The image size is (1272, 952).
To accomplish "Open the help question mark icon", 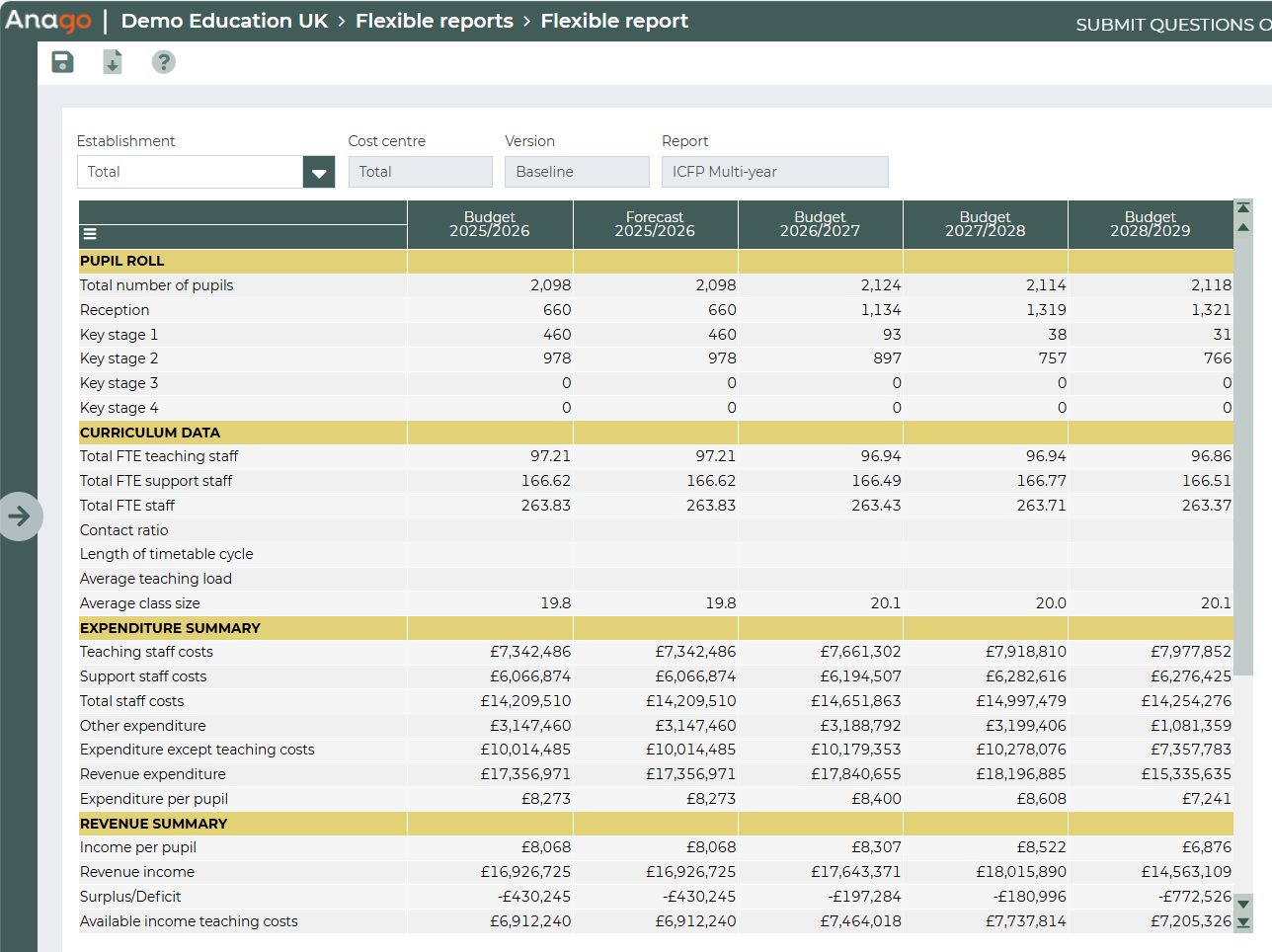I will pos(163,62).
